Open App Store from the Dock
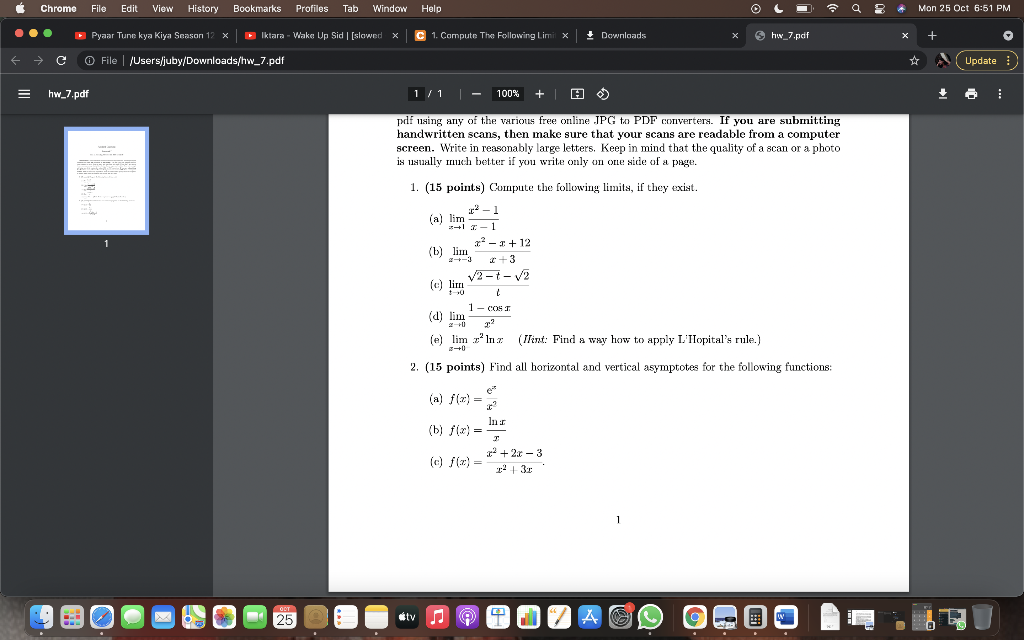This screenshot has height=640, width=1024. [x=590, y=616]
